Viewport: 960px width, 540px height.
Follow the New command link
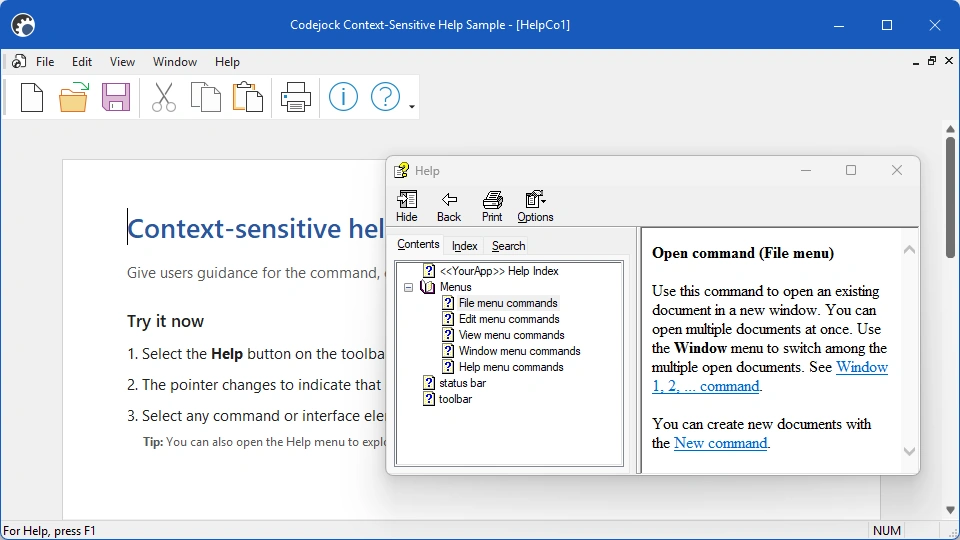pyautogui.click(x=720, y=443)
